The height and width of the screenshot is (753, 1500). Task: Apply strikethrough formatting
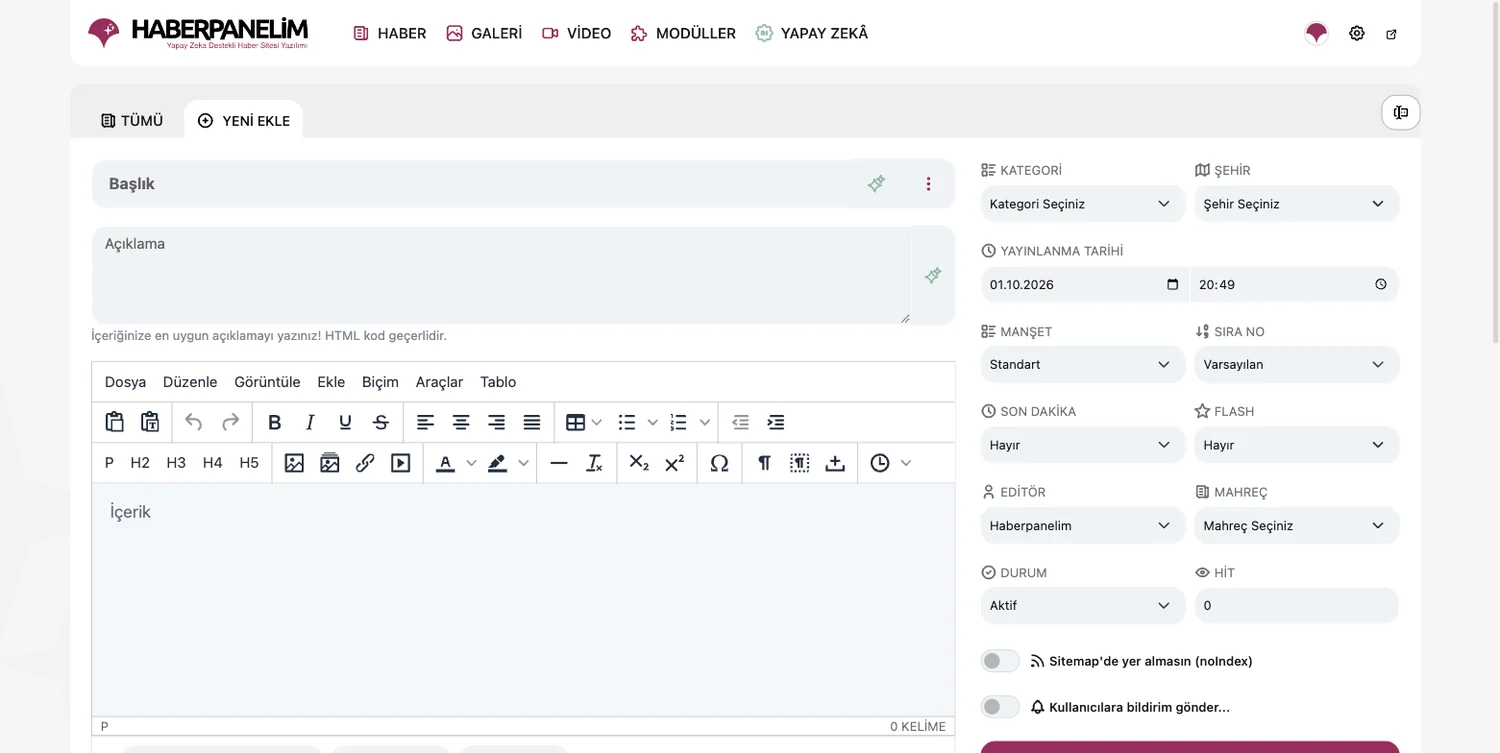381,422
